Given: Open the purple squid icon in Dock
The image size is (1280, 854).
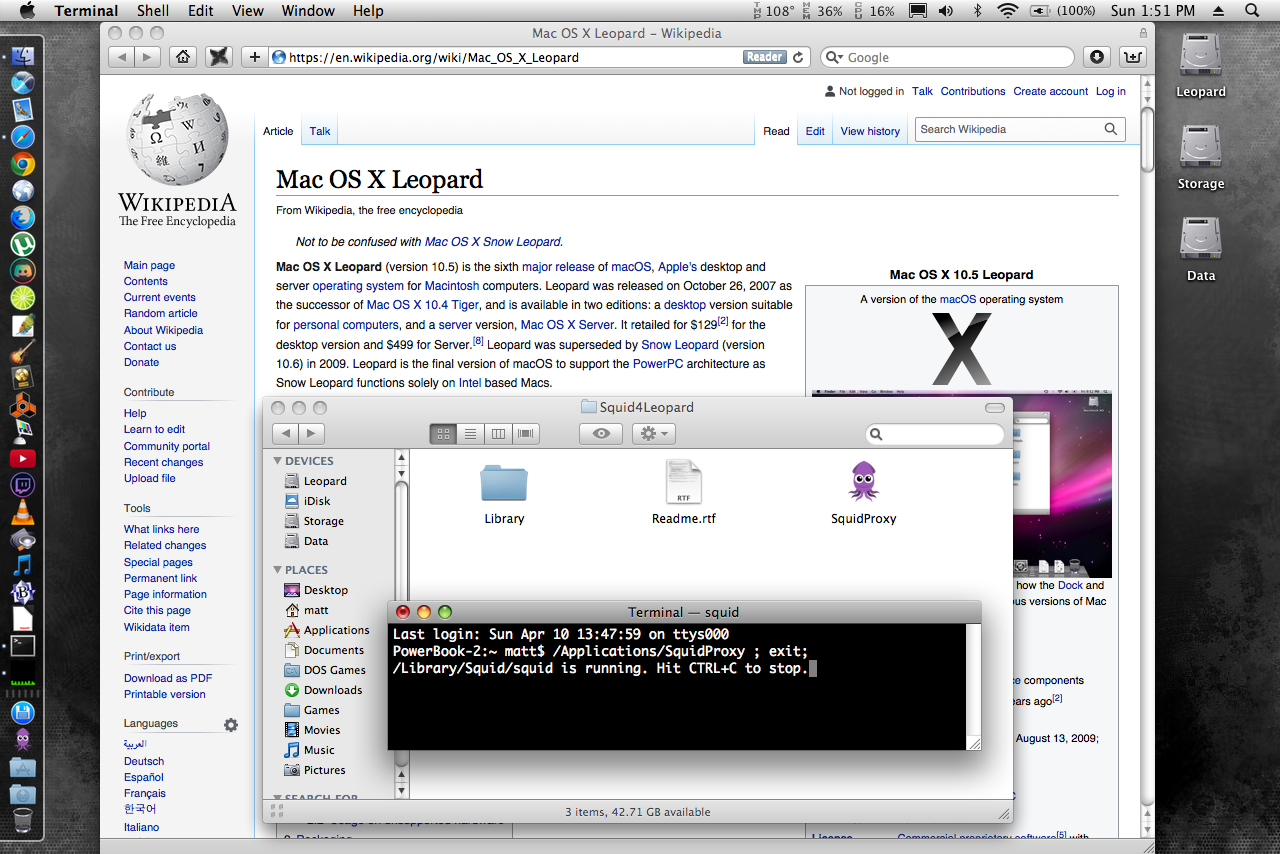Looking at the screenshot, I should pos(23,740).
